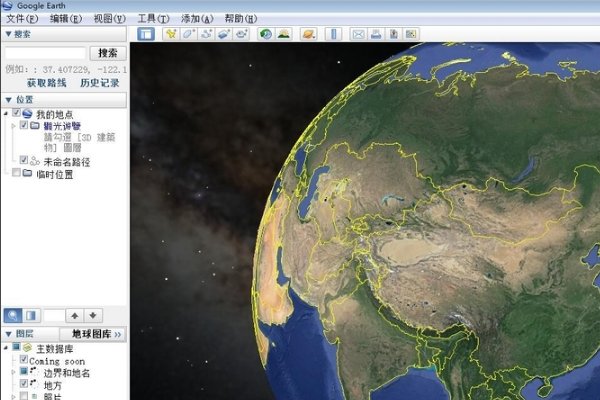Click the planet switcher toolbar icon
The width and height of the screenshot is (600, 400).
pos(308,34)
